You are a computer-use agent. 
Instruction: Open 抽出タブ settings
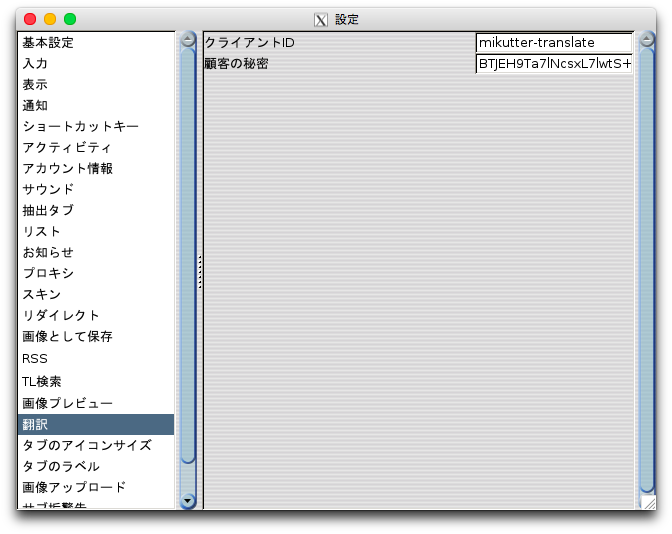pyautogui.click(x=96, y=210)
